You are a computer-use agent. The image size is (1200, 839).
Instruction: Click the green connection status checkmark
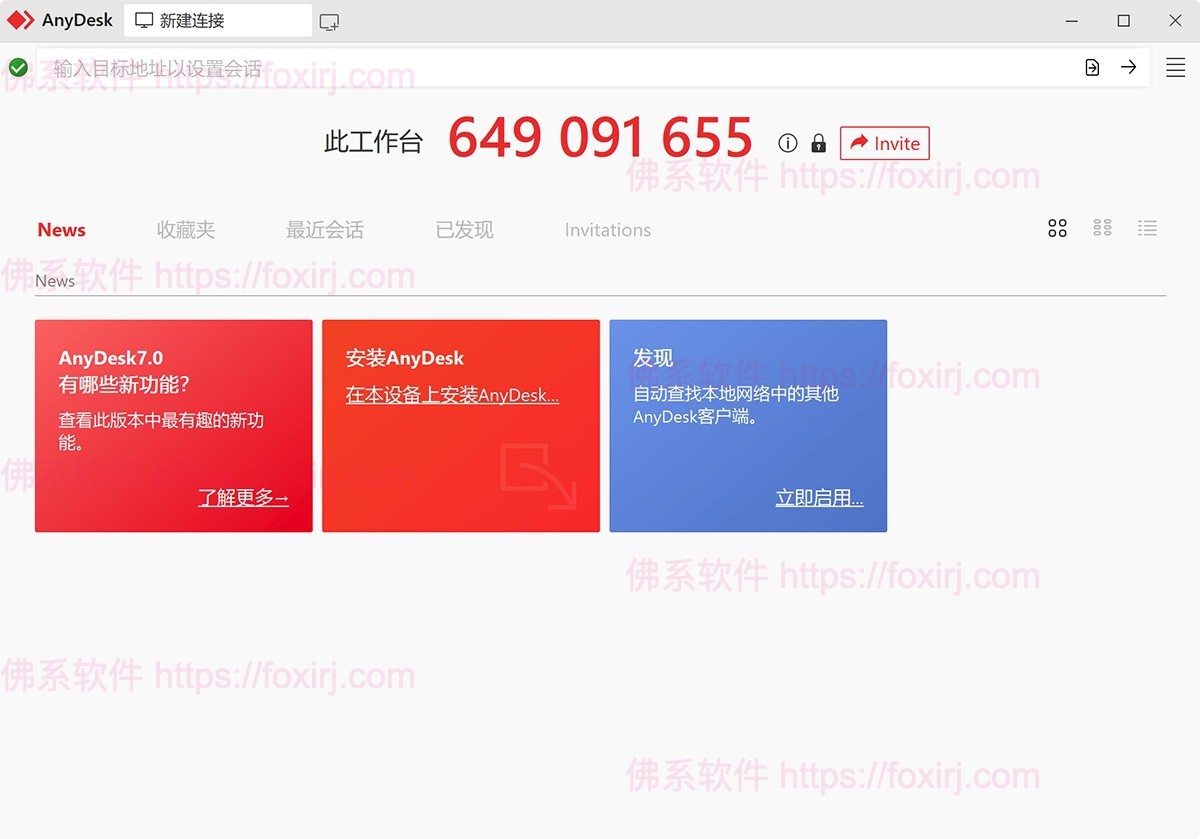click(18, 67)
